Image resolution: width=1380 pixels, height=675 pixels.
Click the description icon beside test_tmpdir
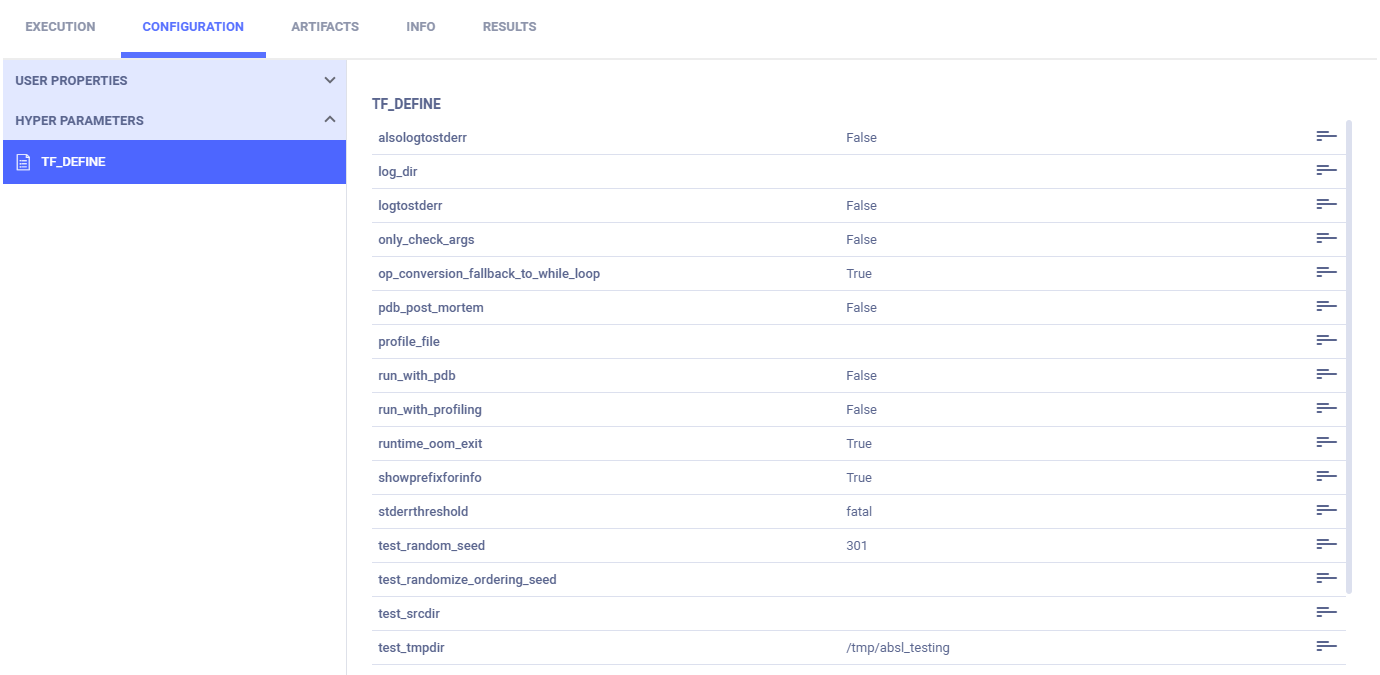[x=1326, y=647]
